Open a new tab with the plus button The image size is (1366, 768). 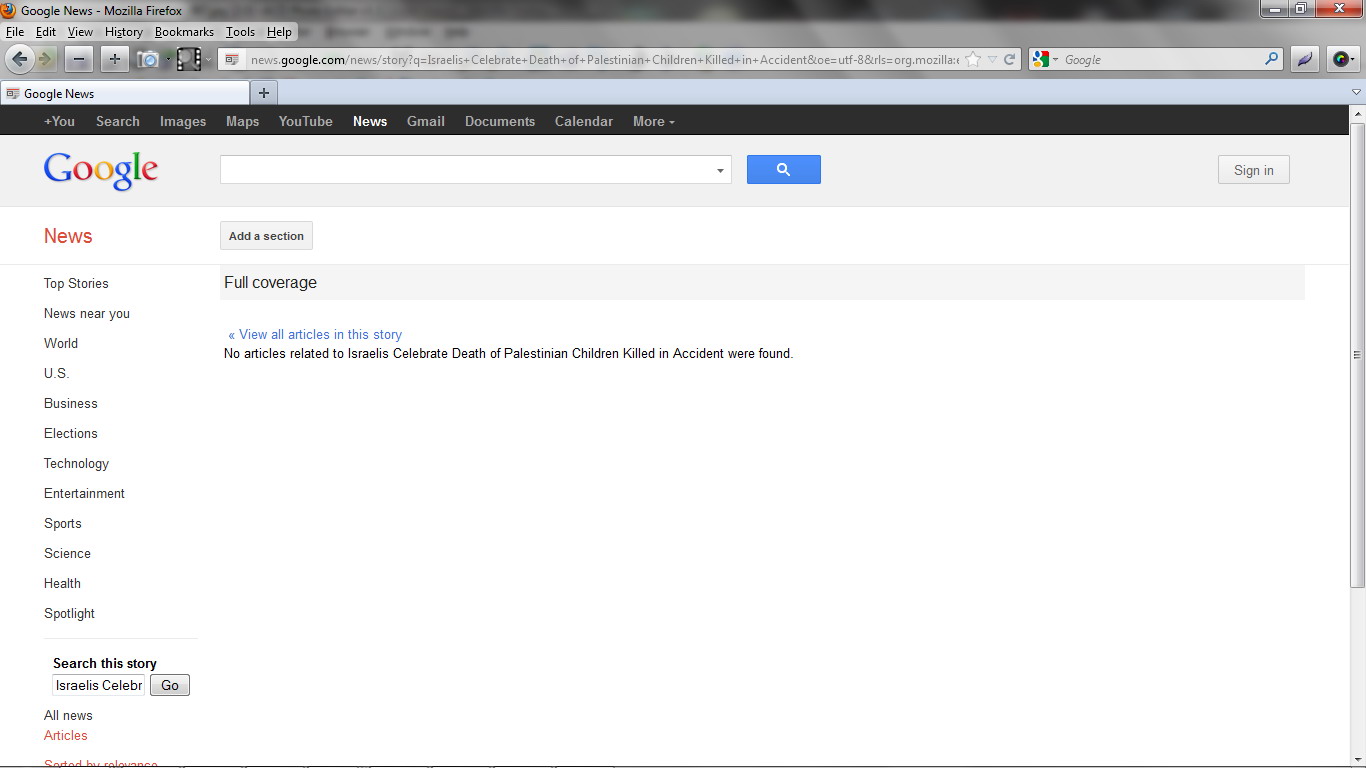264,93
